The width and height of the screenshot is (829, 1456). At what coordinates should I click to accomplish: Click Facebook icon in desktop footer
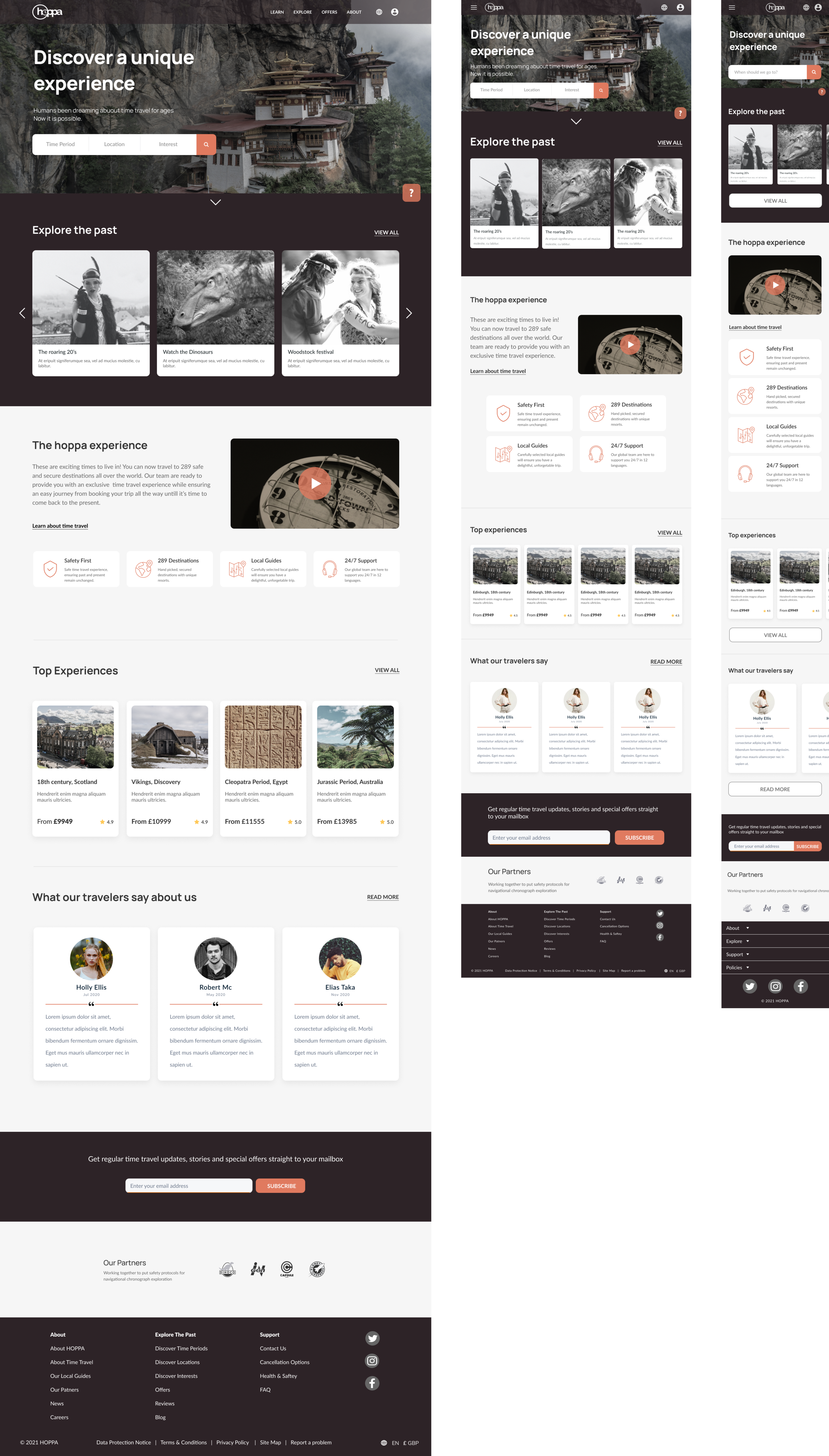(x=372, y=1383)
